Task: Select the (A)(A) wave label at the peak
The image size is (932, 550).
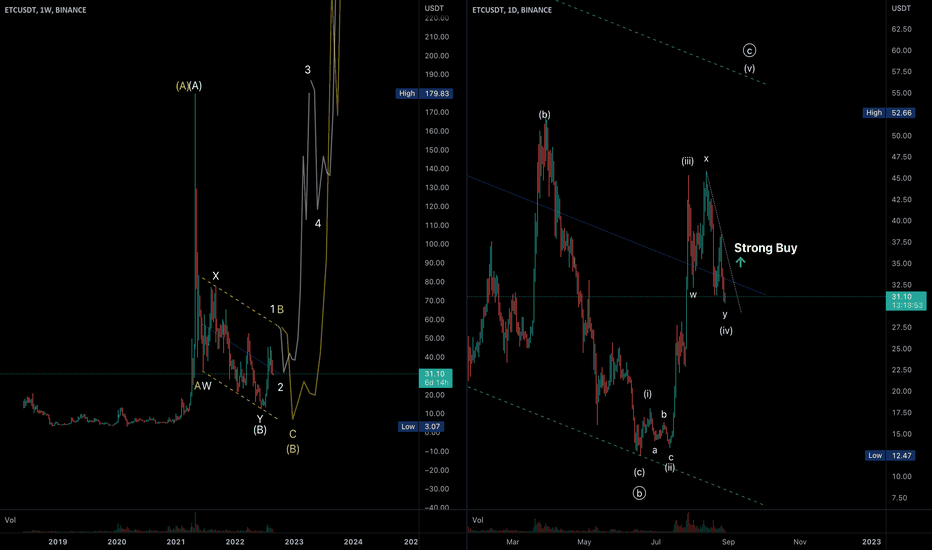Action: [189, 86]
